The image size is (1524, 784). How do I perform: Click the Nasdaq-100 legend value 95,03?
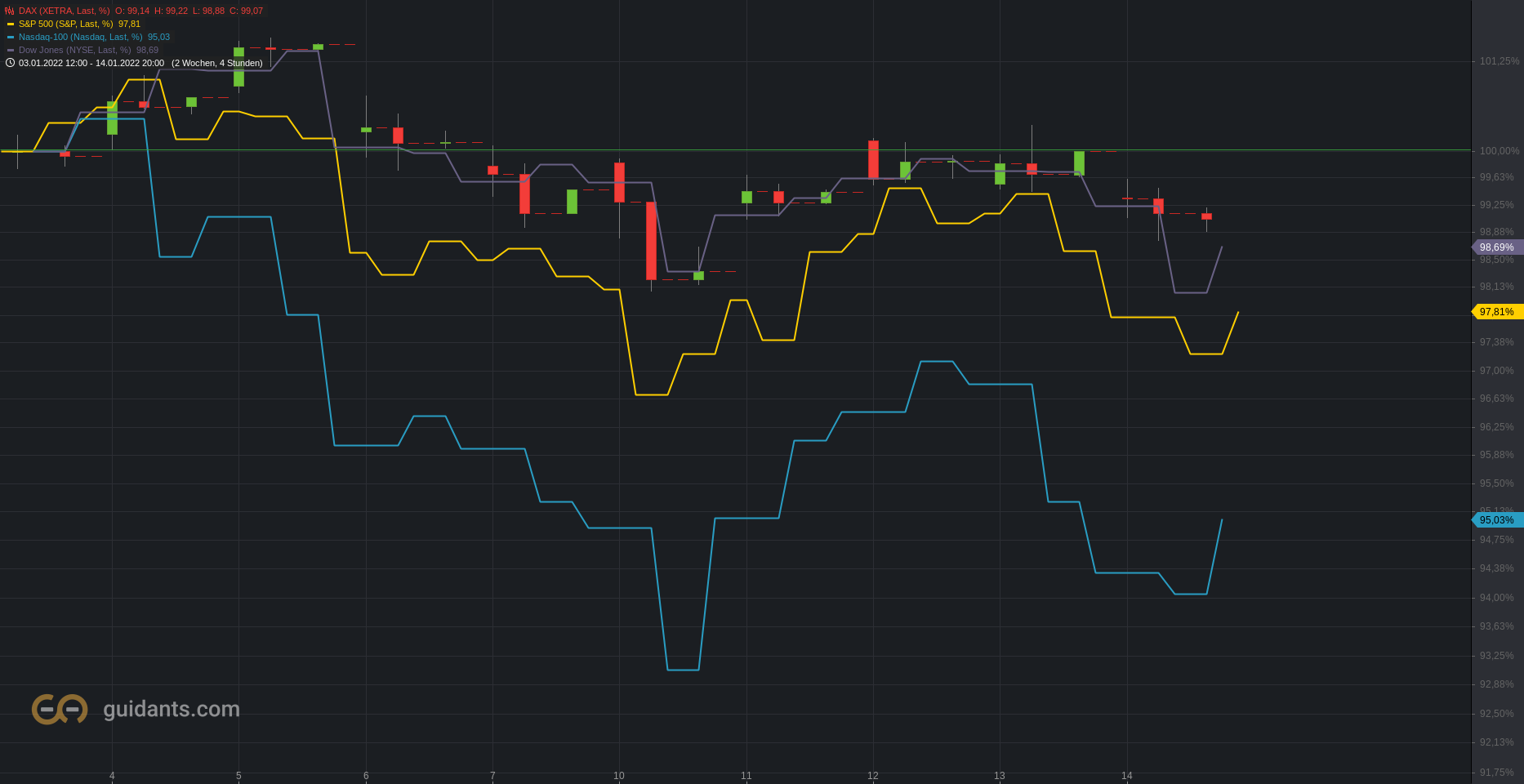(x=158, y=37)
